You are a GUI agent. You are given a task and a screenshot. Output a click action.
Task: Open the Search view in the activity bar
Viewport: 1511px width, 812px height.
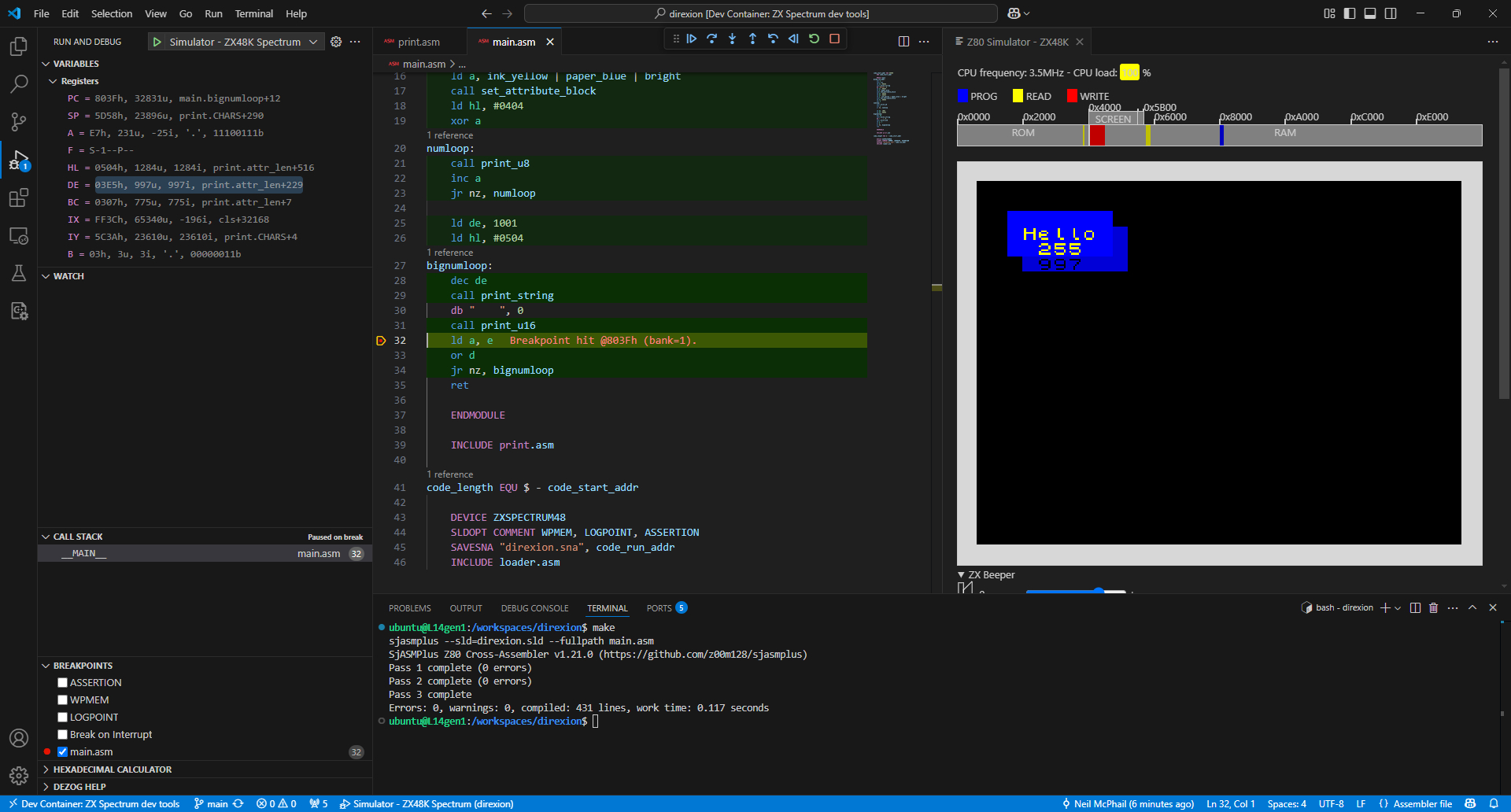(18, 83)
